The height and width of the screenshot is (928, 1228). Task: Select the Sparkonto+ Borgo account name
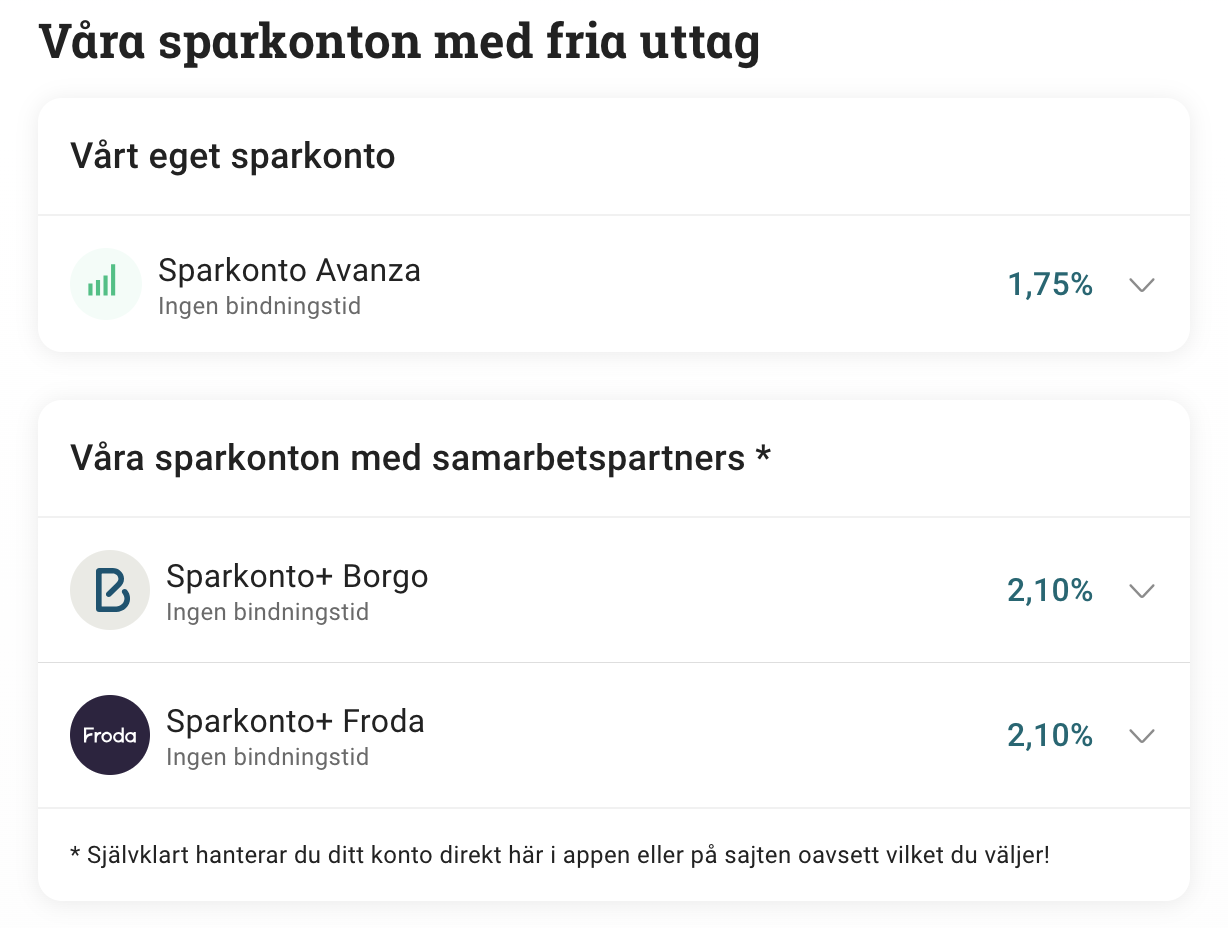(x=297, y=576)
